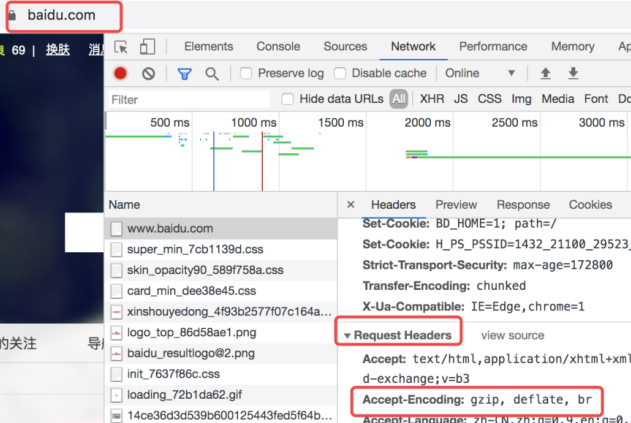This screenshot has width=631, height=423.
Task: Open the Online throttling dropdown
Action: [480, 73]
